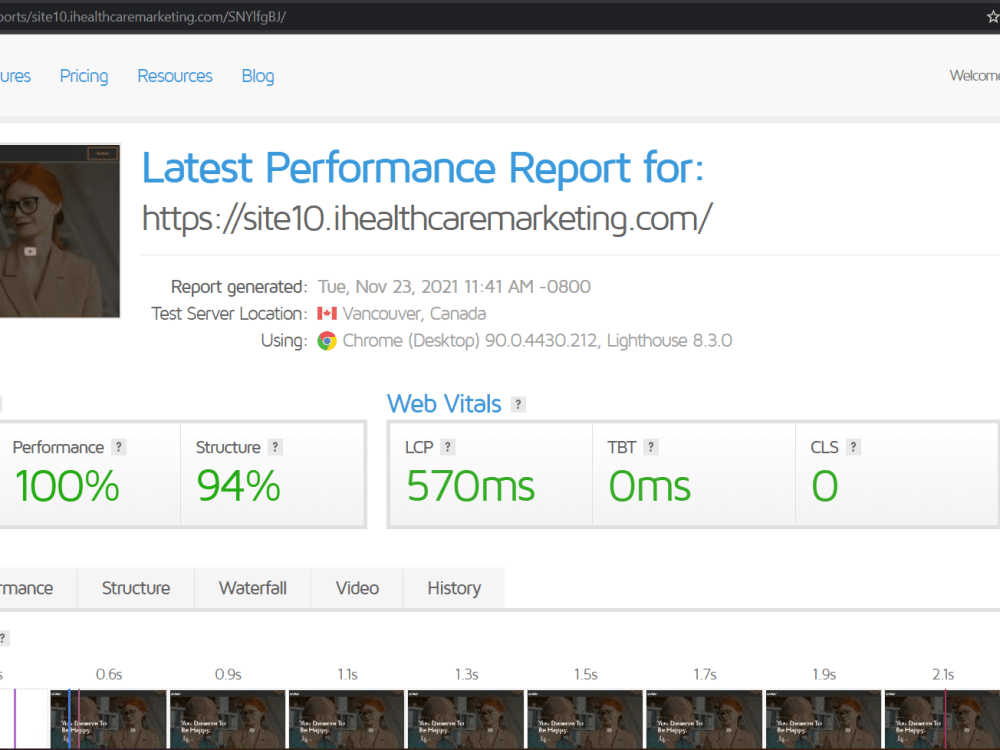Select the 0.9s filmstrip frame
This screenshot has height=750, width=1000.
[228, 719]
